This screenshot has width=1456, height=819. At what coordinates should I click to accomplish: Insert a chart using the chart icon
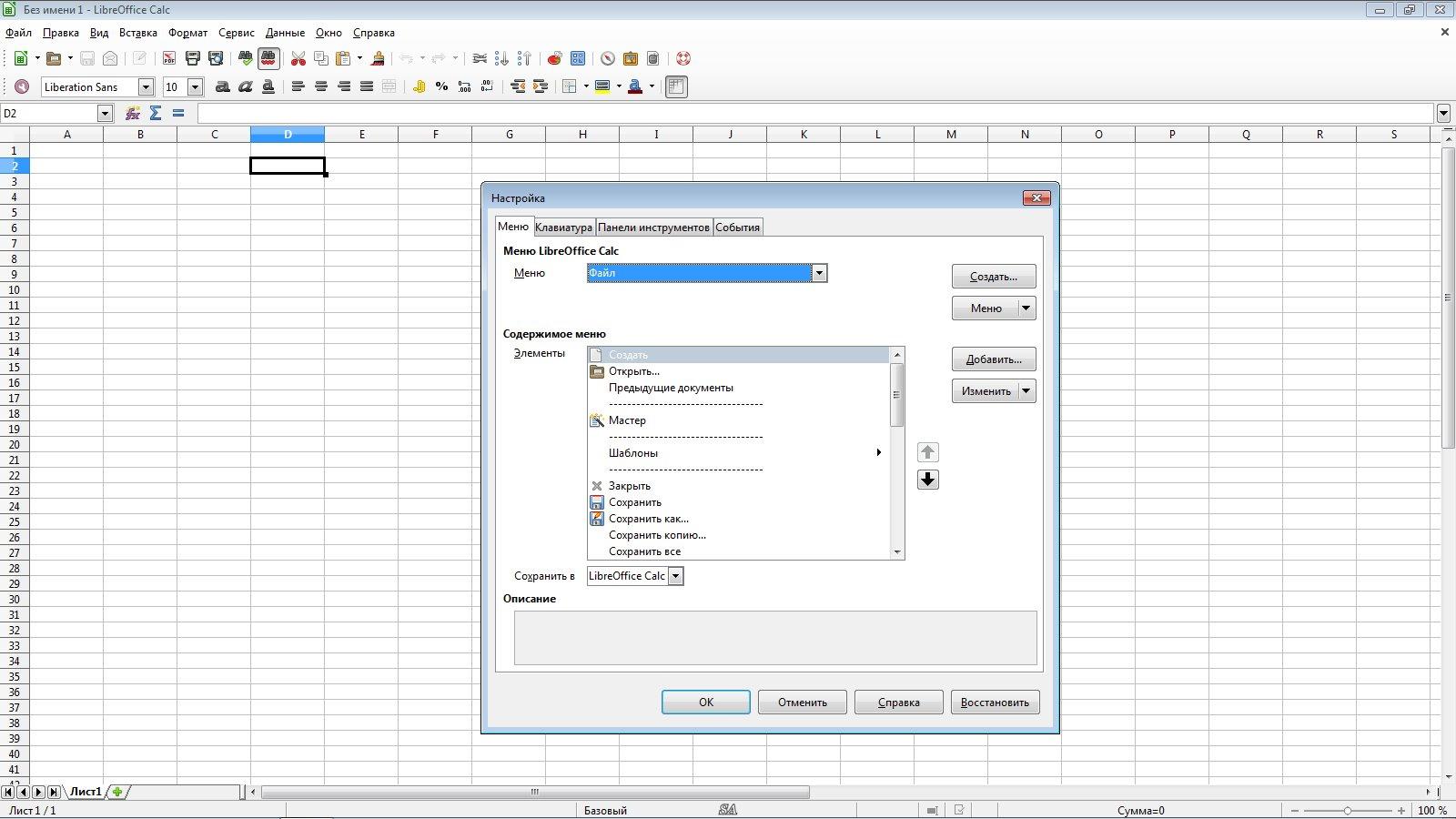pyautogui.click(x=554, y=58)
